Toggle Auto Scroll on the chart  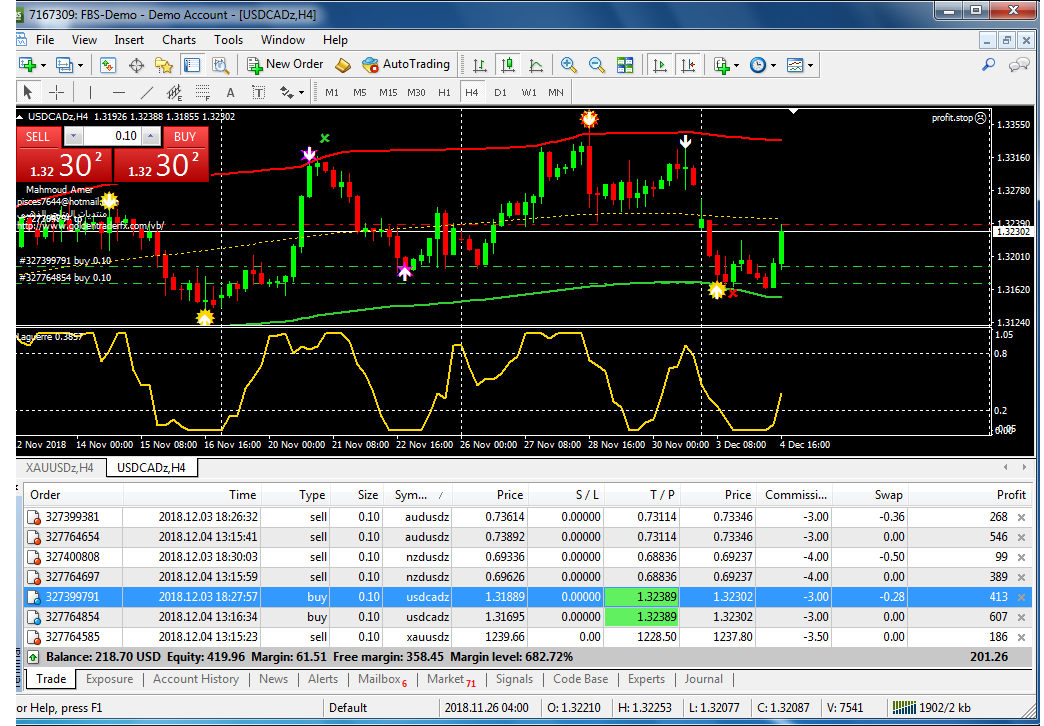coord(661,65)
